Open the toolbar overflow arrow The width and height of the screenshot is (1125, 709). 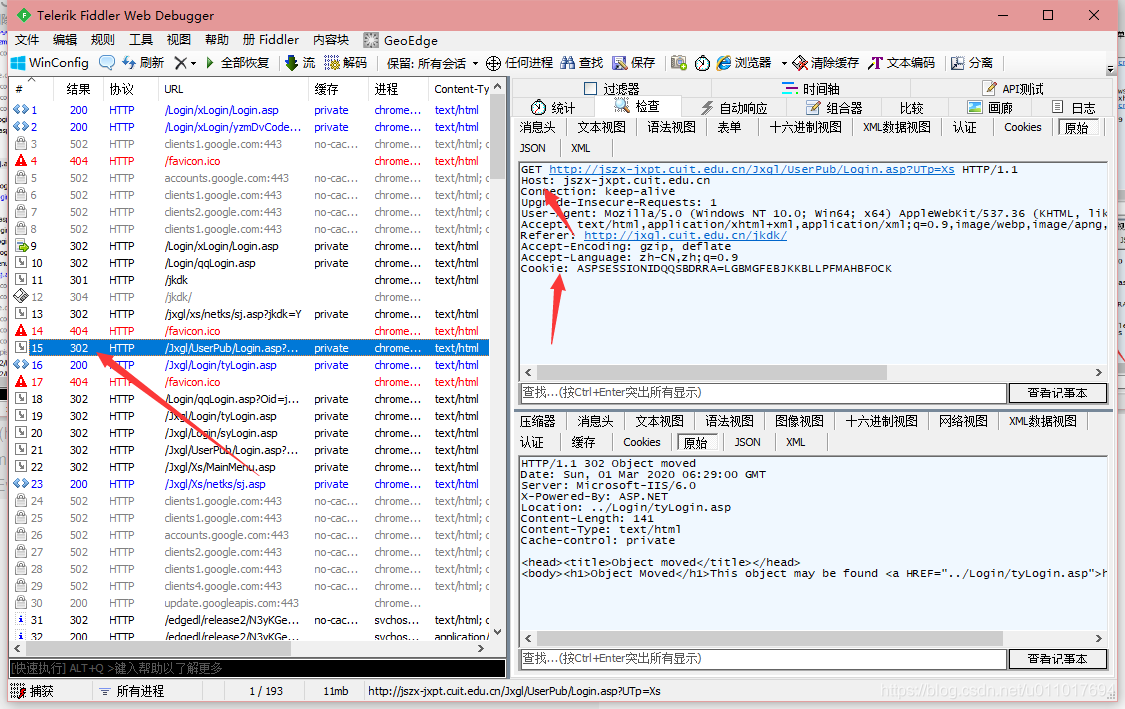(1111, 70)
